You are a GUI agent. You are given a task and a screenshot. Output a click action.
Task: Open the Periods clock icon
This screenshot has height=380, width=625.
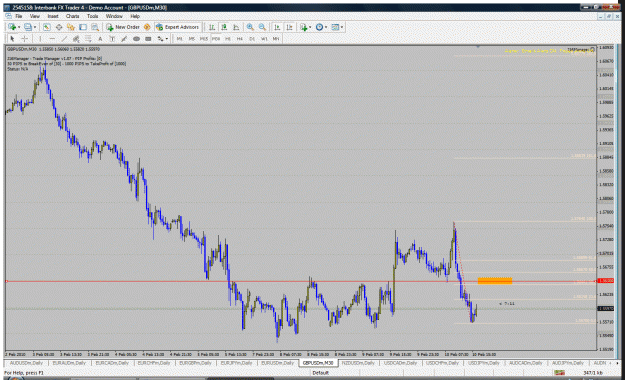click(319, 27)
